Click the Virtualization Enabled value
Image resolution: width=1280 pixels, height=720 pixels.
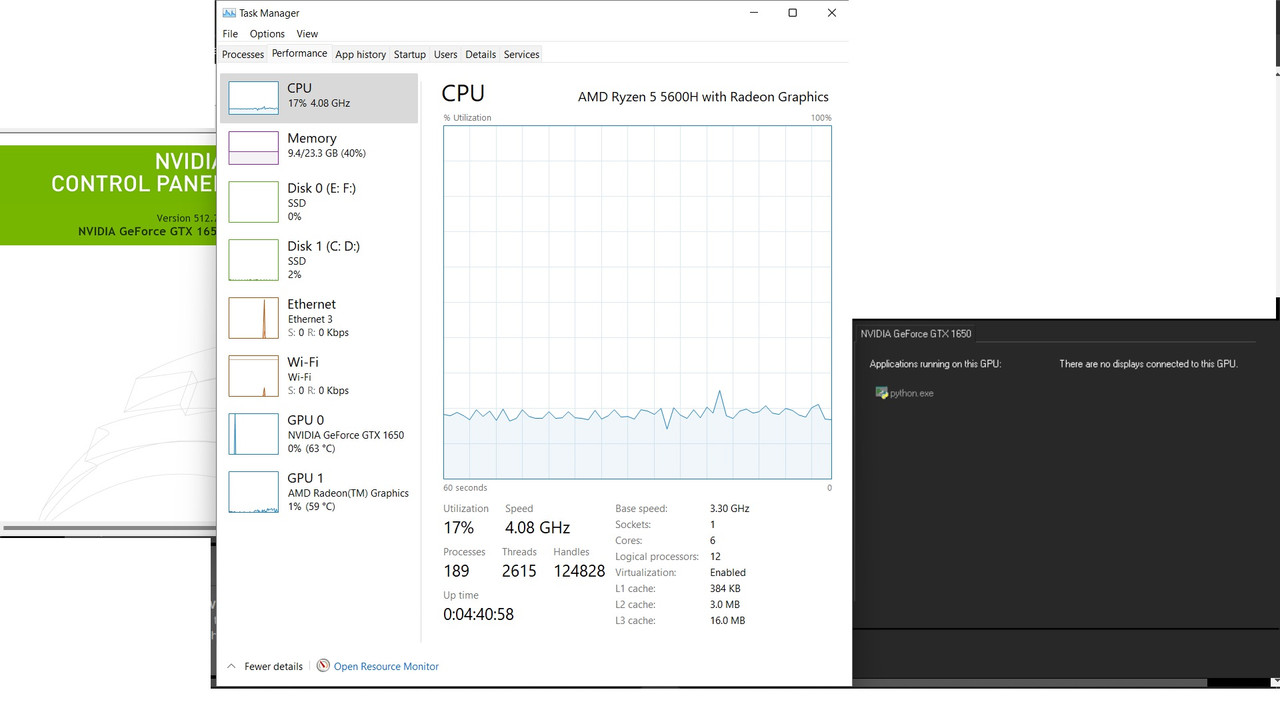coord(728,572)
